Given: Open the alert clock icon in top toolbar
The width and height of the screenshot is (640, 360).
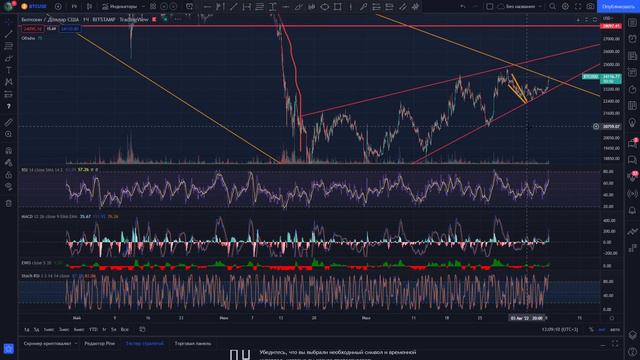Looking at the screenshot, I should (x=189, y=7).
